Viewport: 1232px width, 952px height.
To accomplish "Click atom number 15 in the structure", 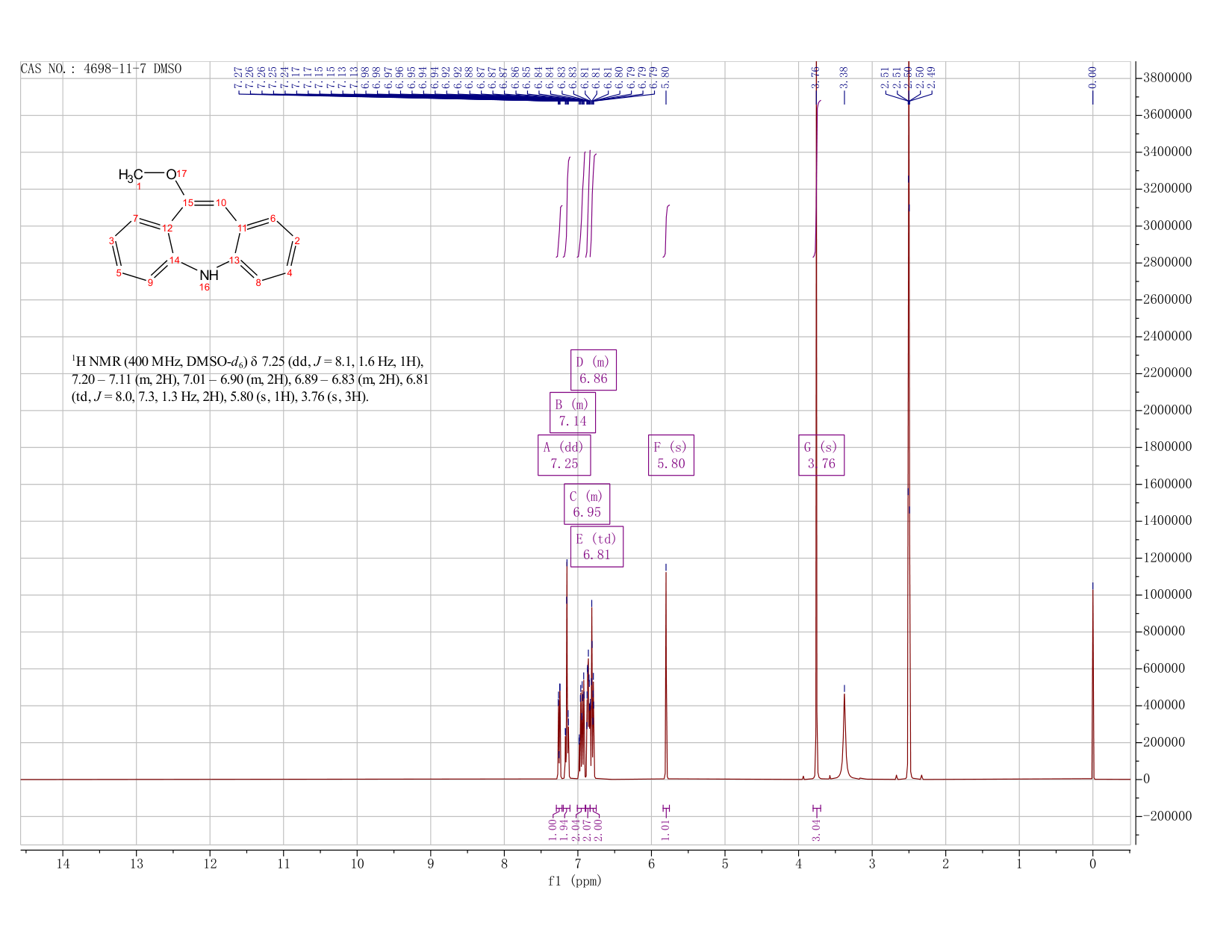I will tap(188, 202).
